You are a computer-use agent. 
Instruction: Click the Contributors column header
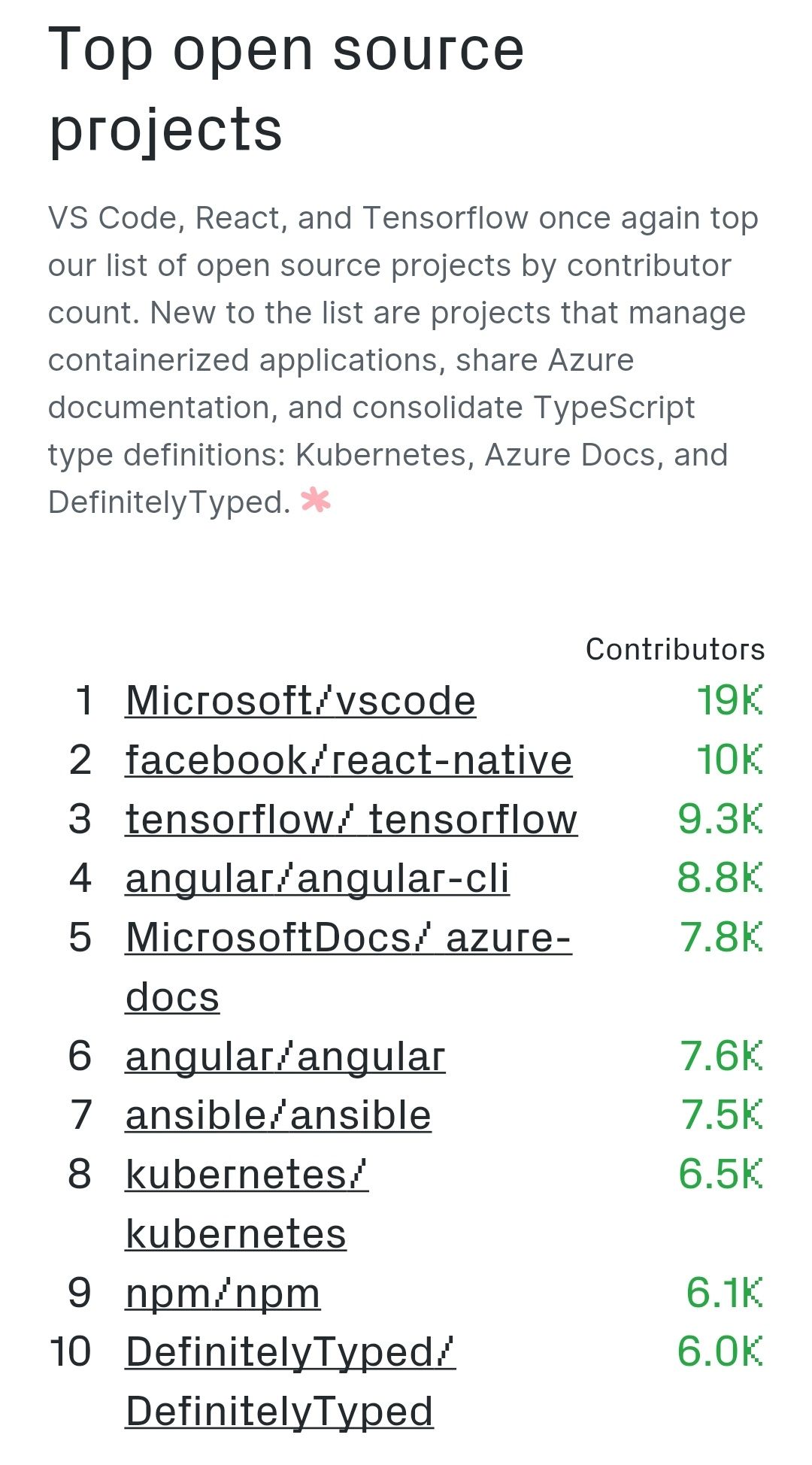click(674, 650)
